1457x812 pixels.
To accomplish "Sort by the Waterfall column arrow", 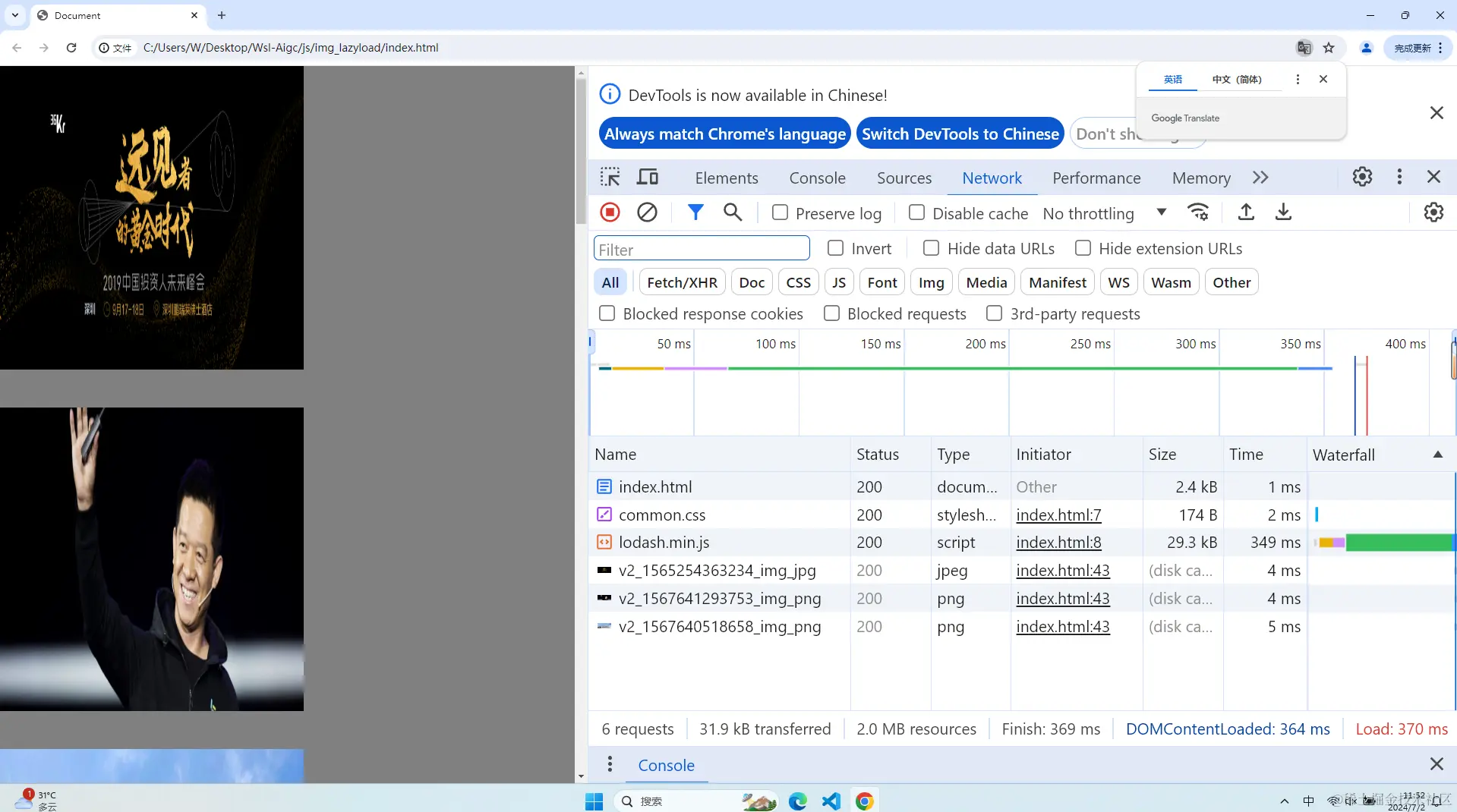I will point(1437,455).
